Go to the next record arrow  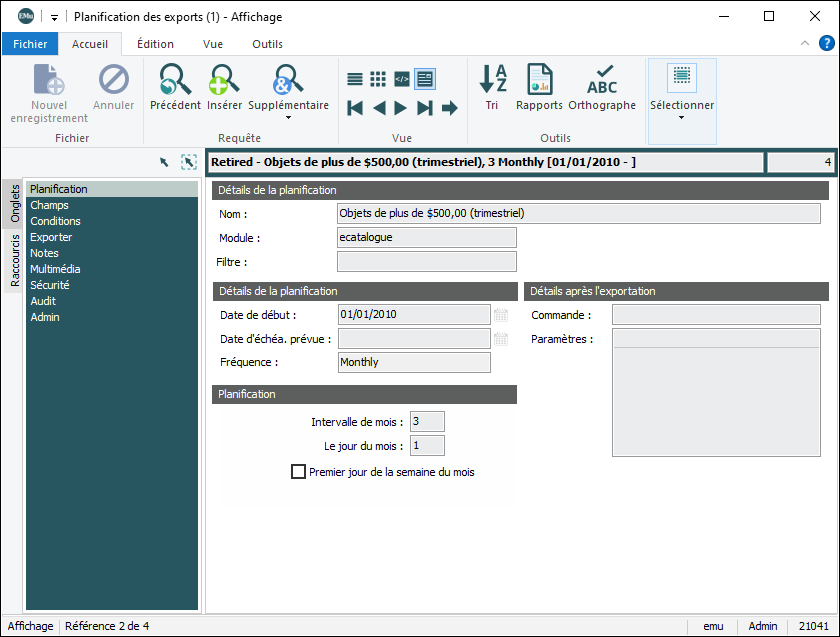tap(401, 108)
